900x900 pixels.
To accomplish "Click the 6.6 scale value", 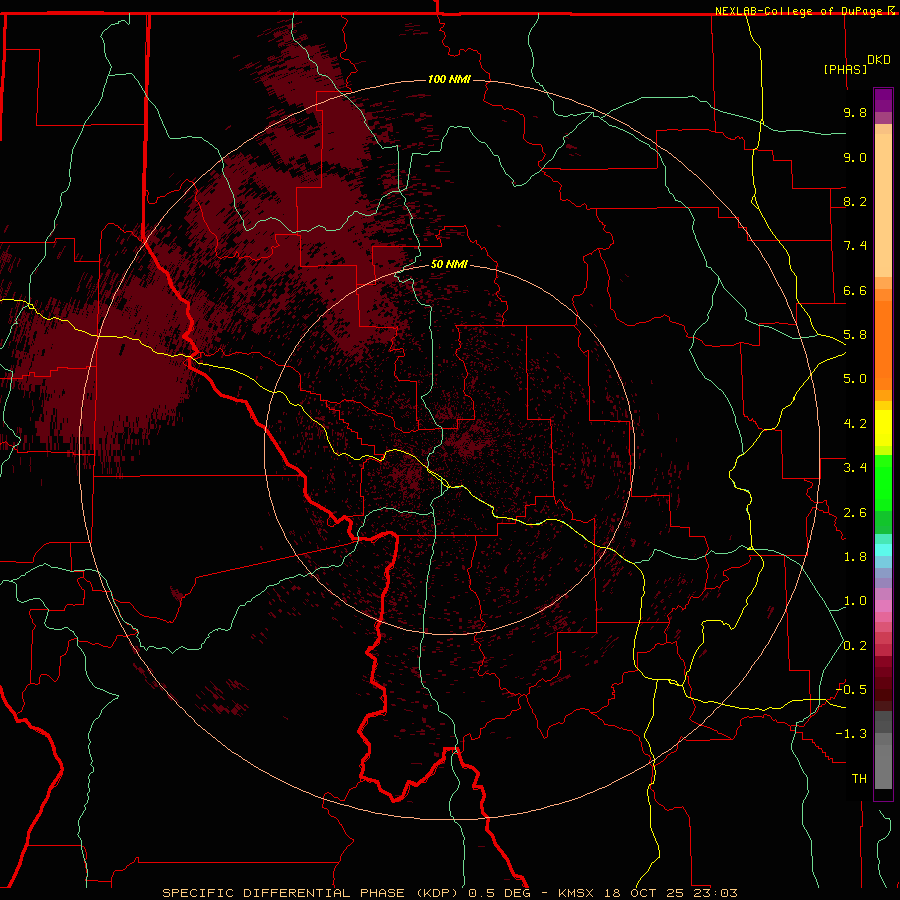I will pos(855,291).
